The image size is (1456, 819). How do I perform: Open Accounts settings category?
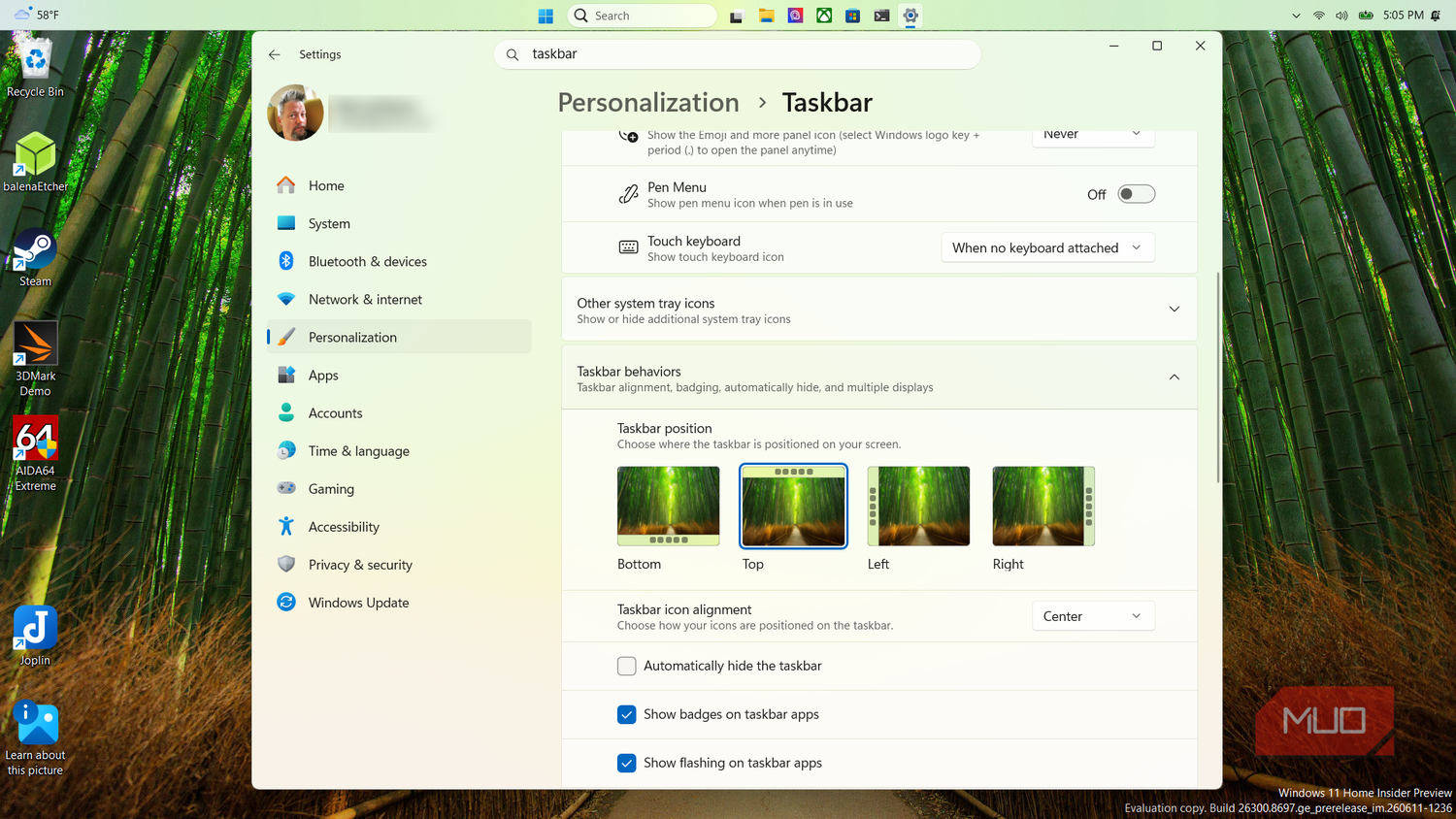point(399,412)
